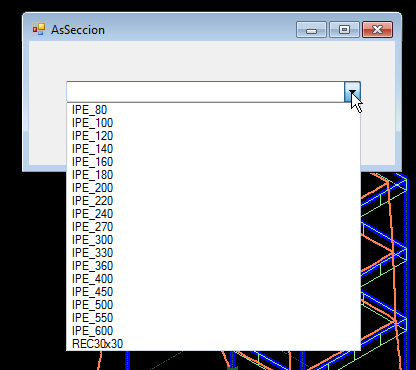Screen dimensions: 416x370
Task: Click inside the section combo text field
Action: pos(206,92)
